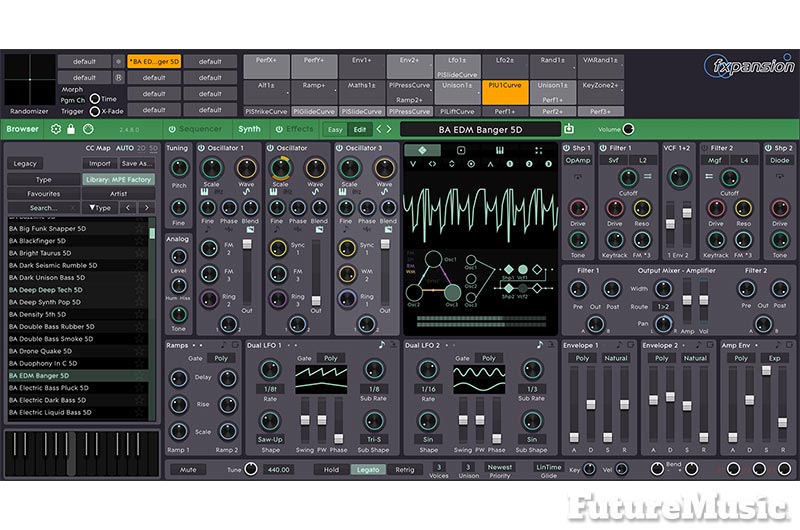This screenshot has width=800, height=530.
Task: Go to next preset with right arrow
Action: coord(389,129)
